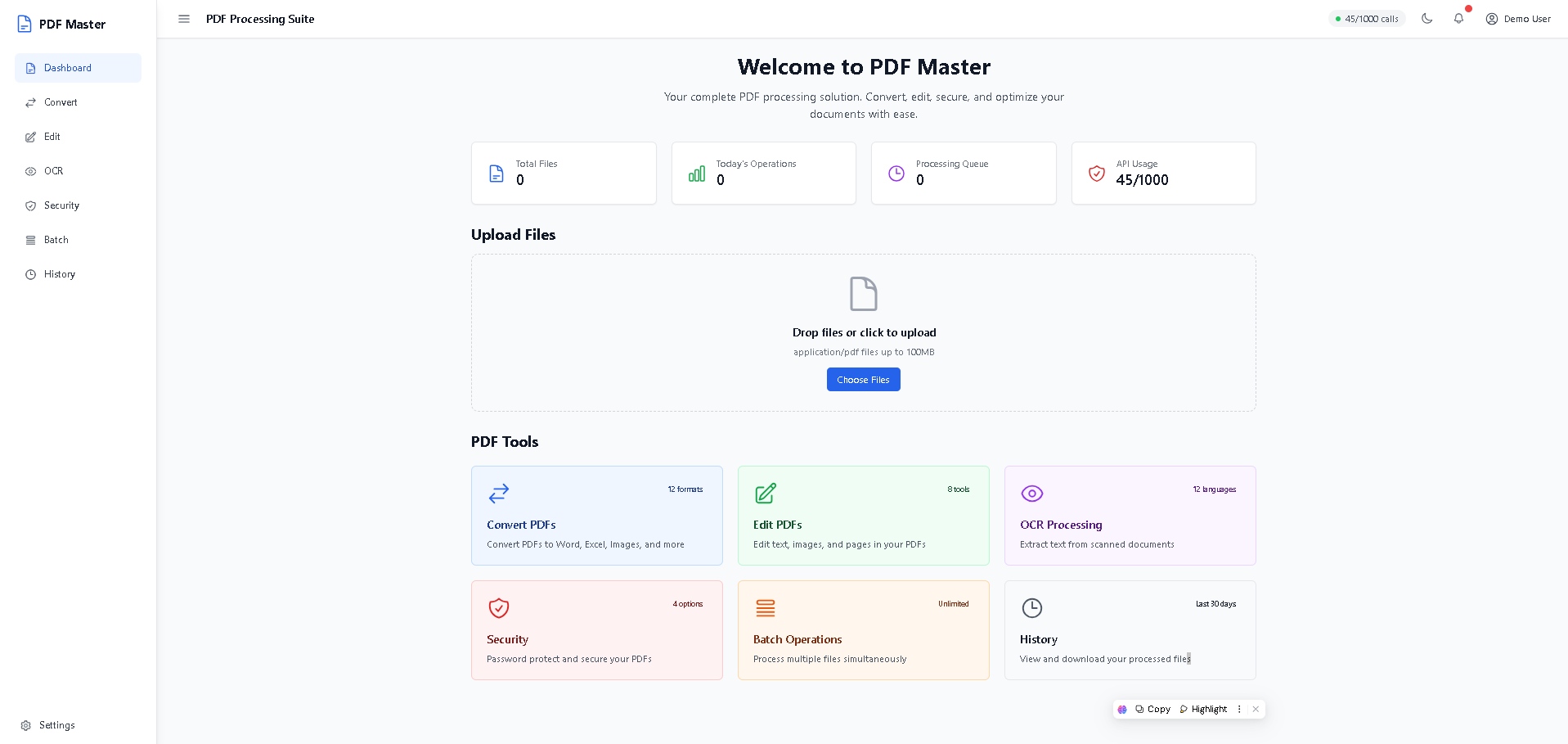Click the Convert PDFs arrows icon

pyautogui.click(x=499, y=494)
